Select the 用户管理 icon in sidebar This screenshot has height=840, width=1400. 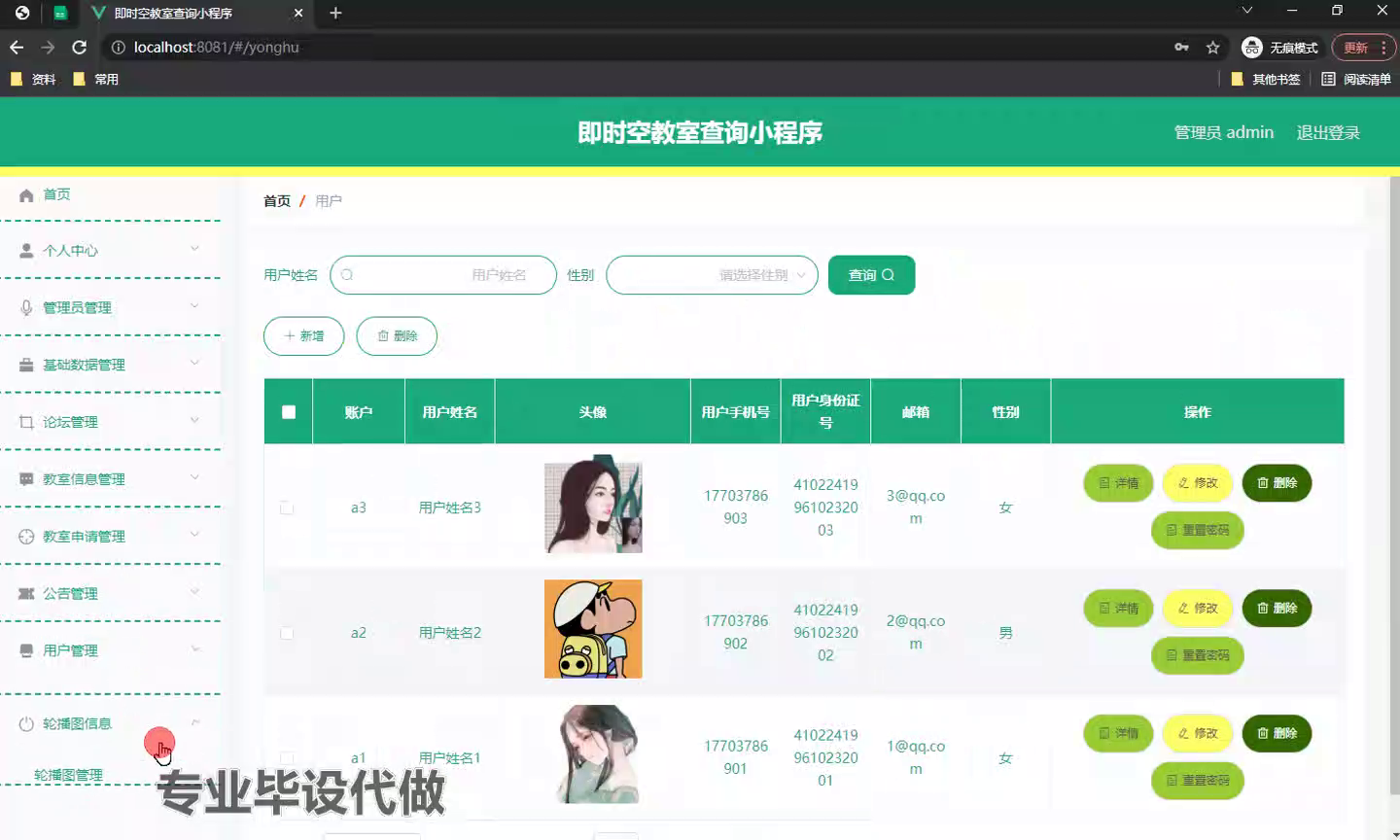point(26,650)
